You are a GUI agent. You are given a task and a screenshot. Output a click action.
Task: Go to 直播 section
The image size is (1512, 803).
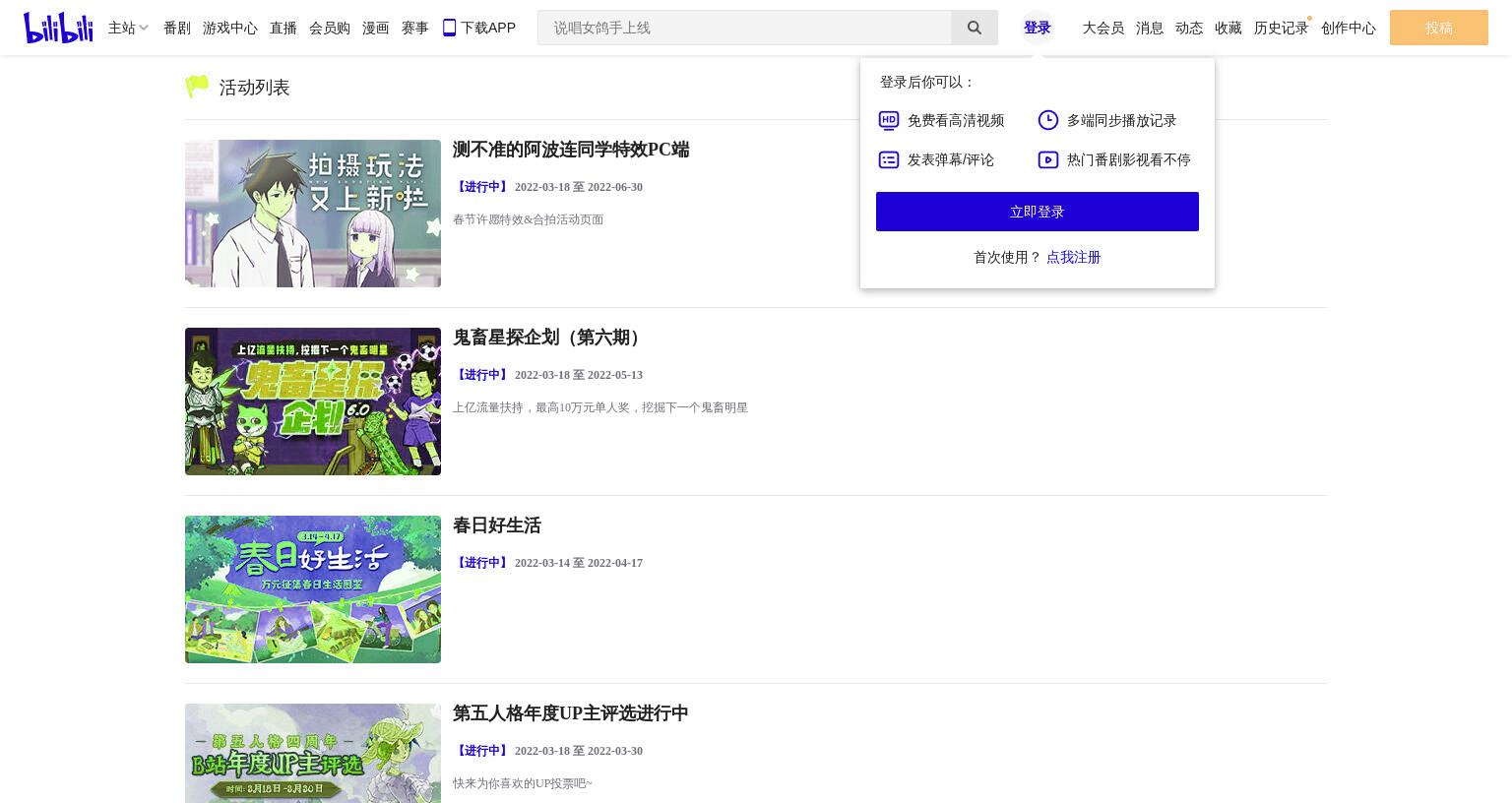point(283,28)
